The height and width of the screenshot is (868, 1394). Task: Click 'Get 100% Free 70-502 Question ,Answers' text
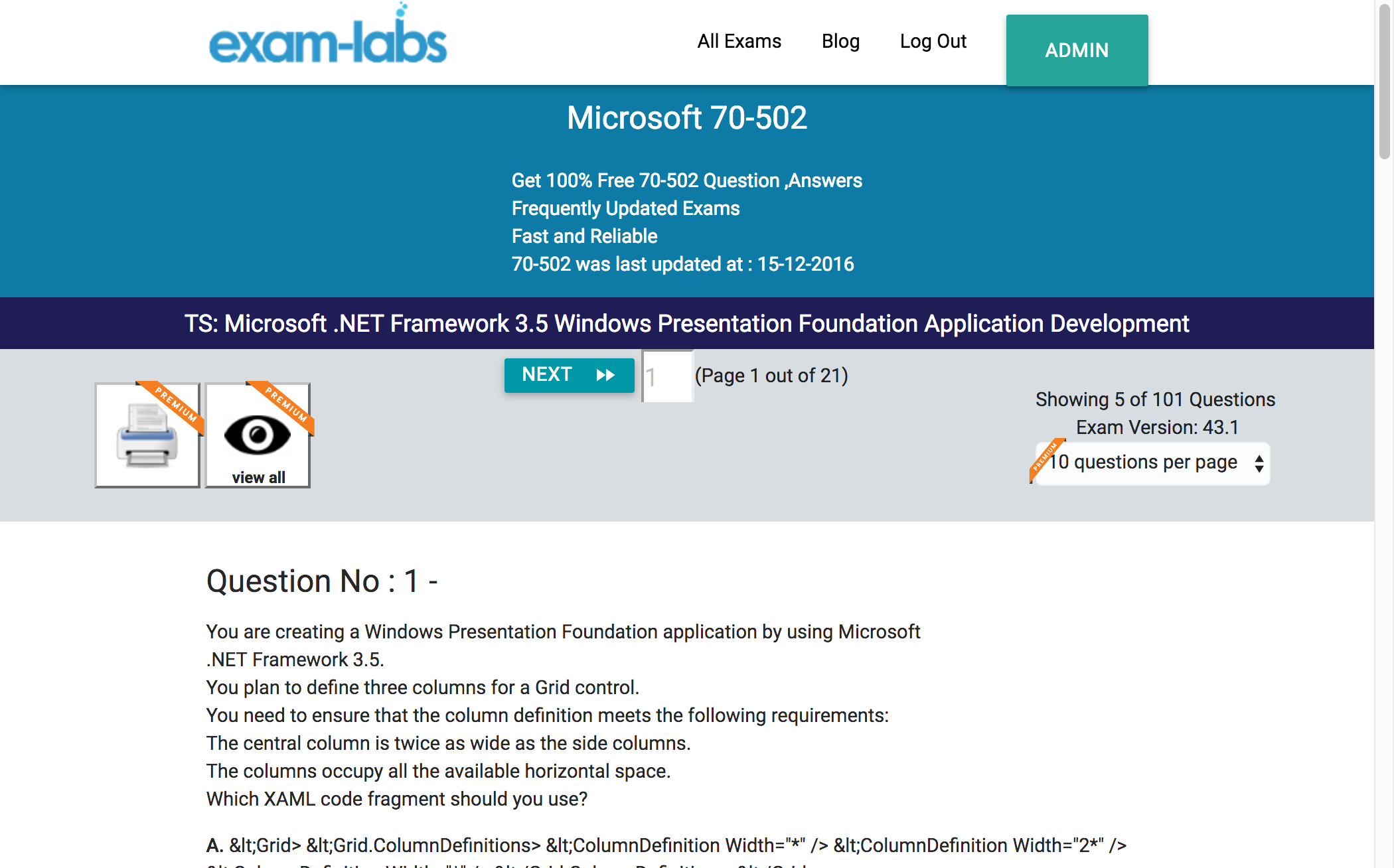tap(686, 181)
